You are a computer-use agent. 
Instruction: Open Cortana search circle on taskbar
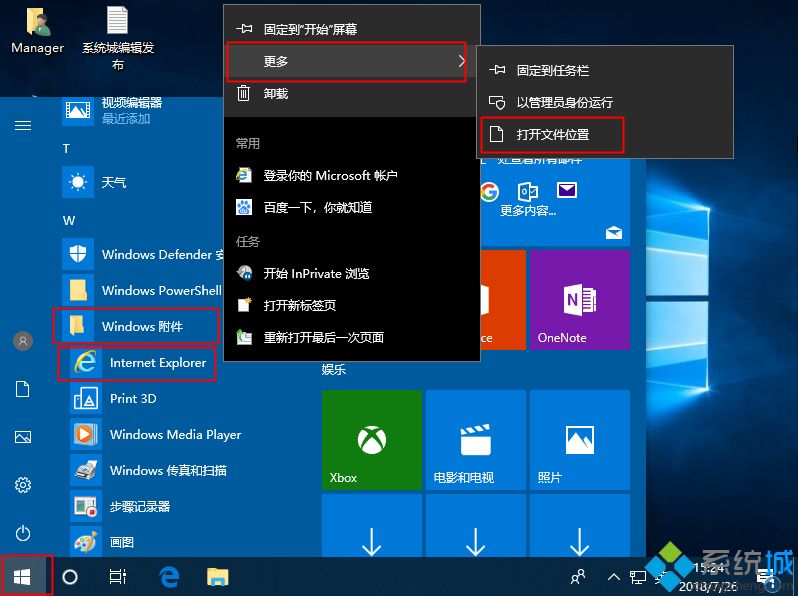point(70,577)
